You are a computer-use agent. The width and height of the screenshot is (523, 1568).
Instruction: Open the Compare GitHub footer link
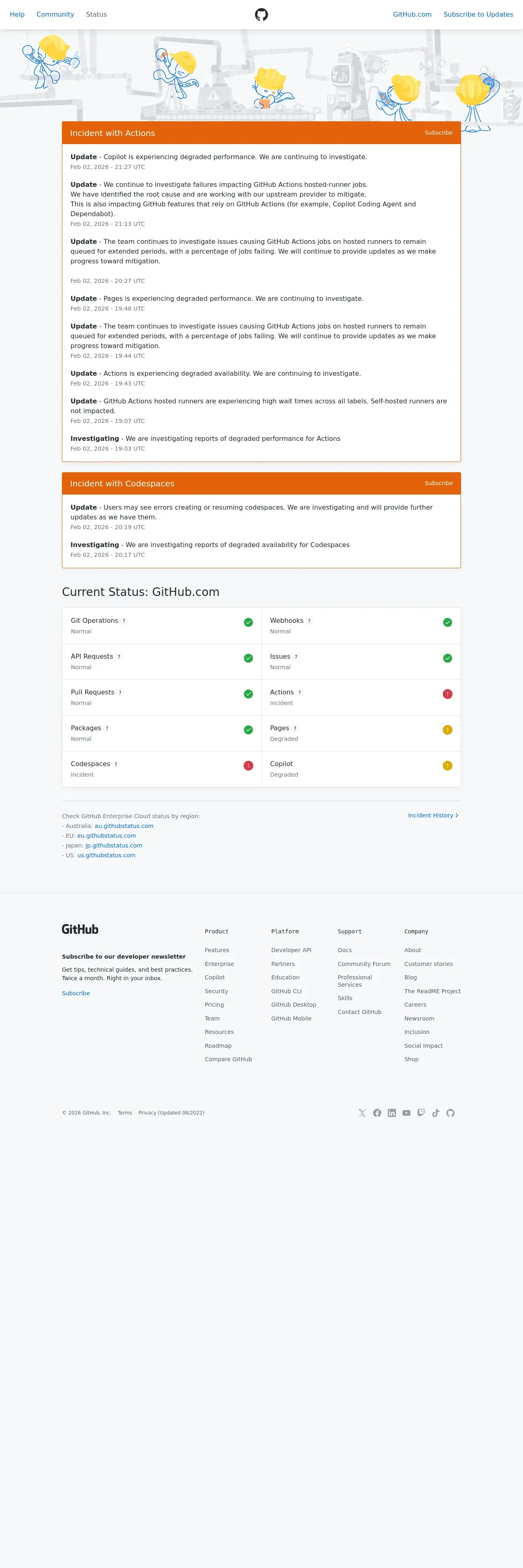pos(229,1059)
